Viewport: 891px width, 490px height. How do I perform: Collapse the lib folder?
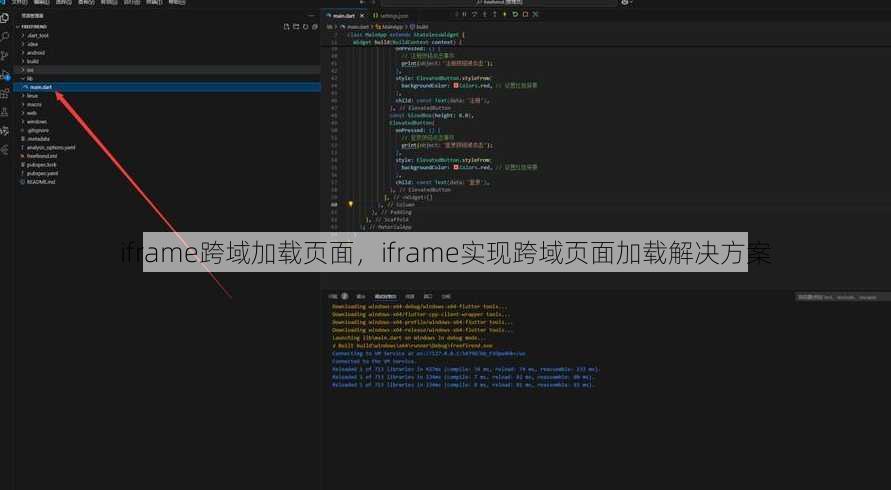(30, 78)
